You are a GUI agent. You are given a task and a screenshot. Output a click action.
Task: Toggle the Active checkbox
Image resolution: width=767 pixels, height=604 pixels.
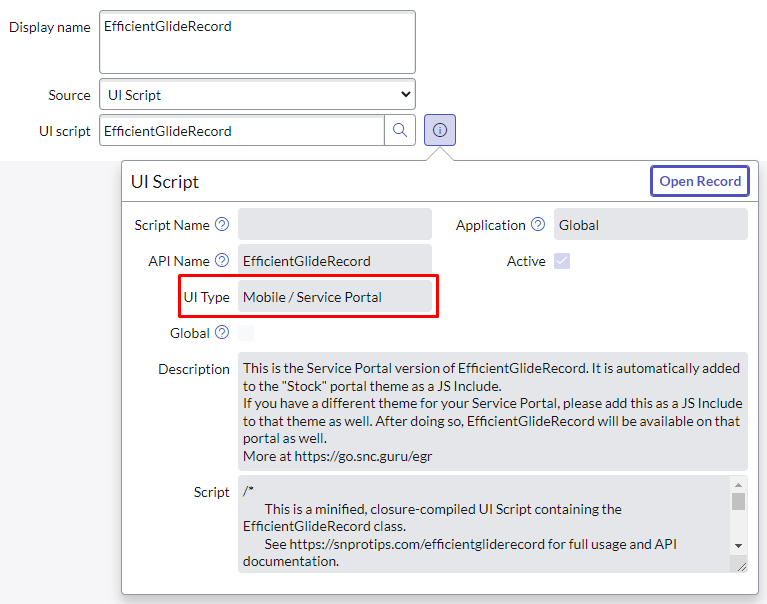pyautogui.click(x=562, y=261)
